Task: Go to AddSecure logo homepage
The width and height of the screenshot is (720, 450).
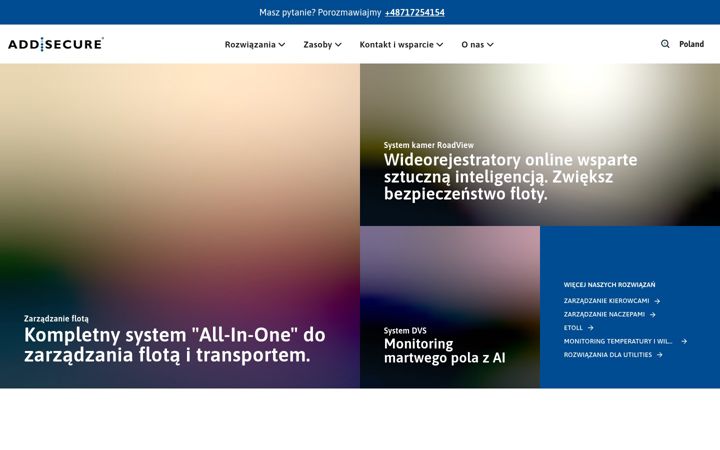Action: [x=56, y=44]
